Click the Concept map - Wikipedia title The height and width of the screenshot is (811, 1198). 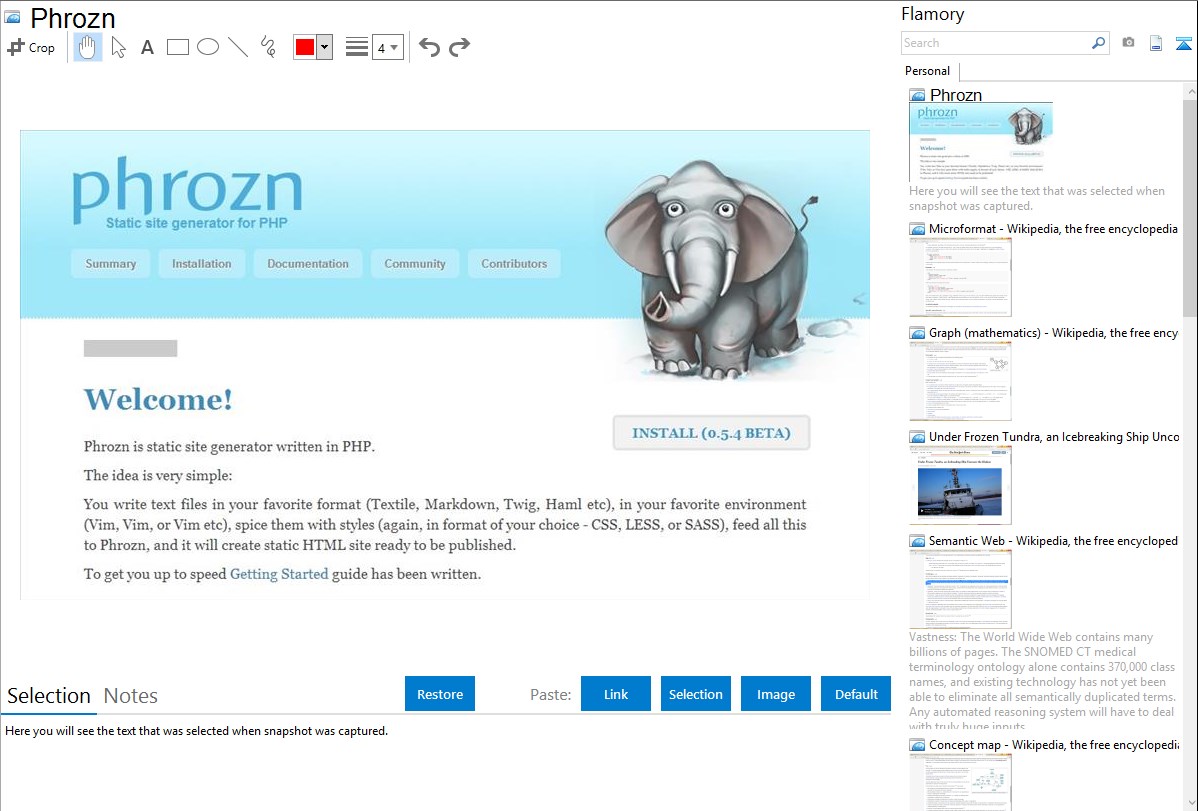[x=1053, y=744]
